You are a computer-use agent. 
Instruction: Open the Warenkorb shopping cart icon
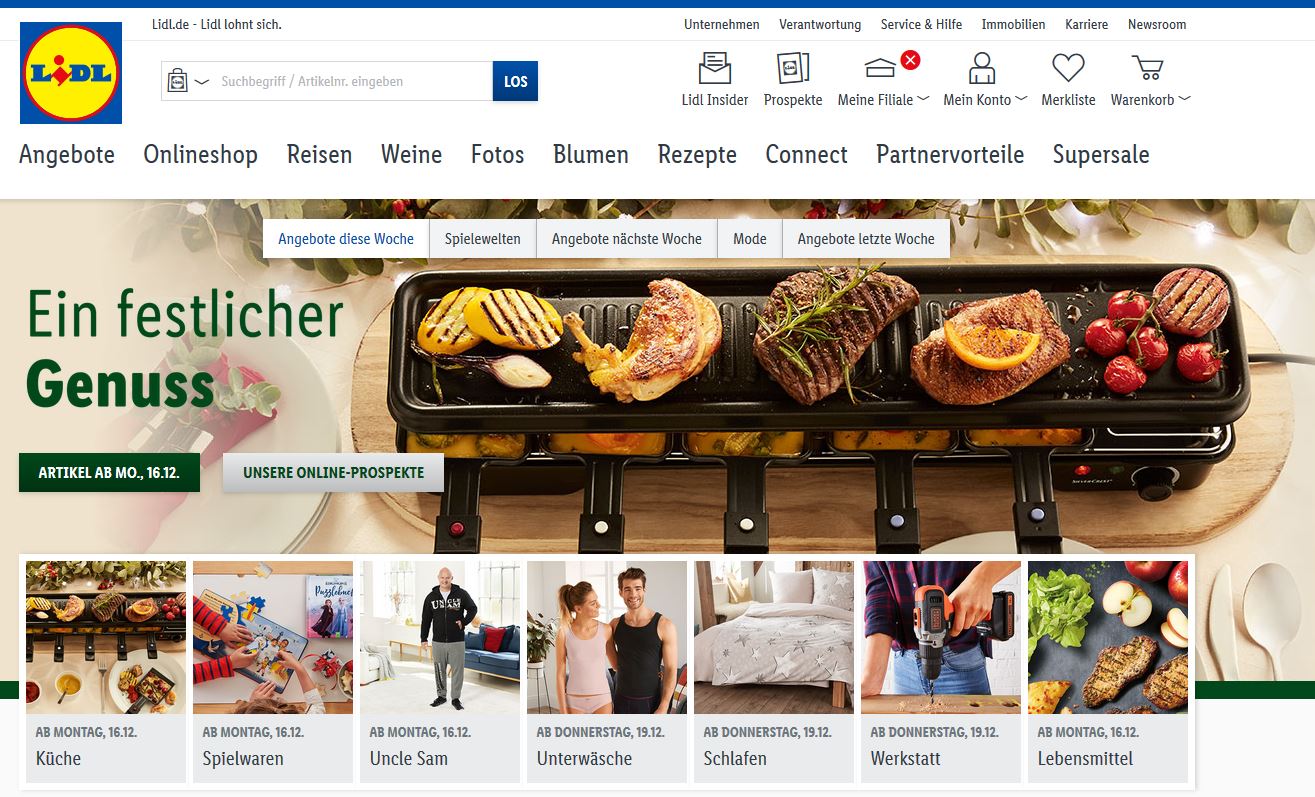pyautogui.click(x=1148, y=69)
